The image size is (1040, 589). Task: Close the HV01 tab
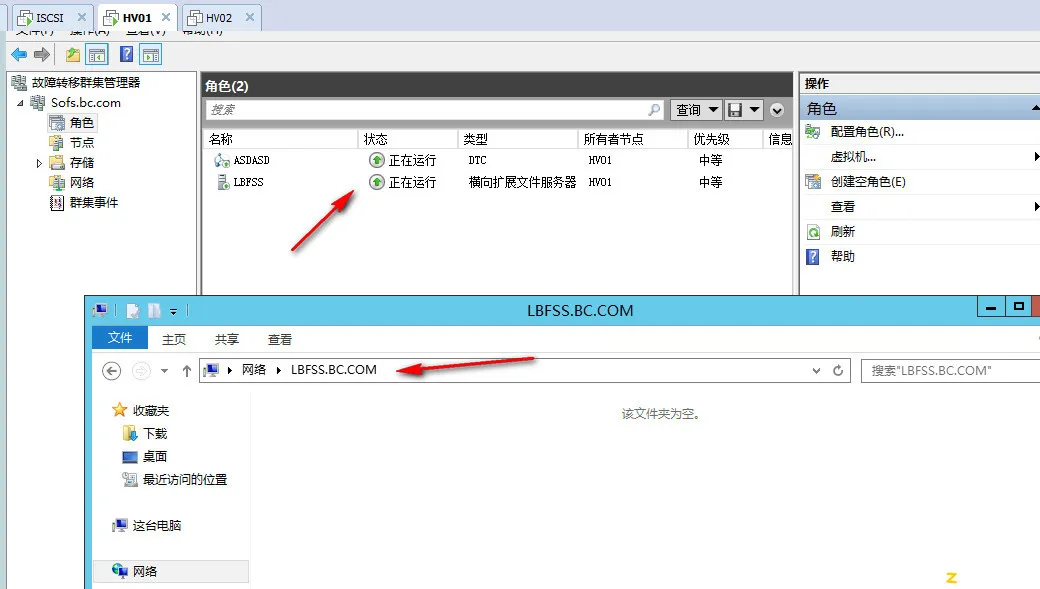[x=166, y=17]
